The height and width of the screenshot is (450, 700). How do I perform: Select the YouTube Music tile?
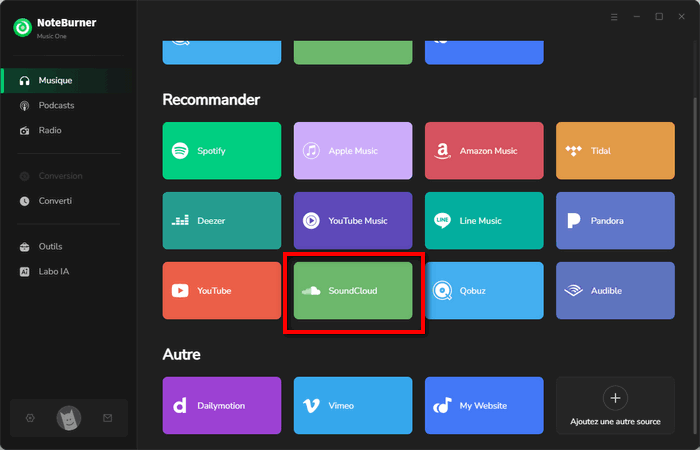(x=353, y=221)
